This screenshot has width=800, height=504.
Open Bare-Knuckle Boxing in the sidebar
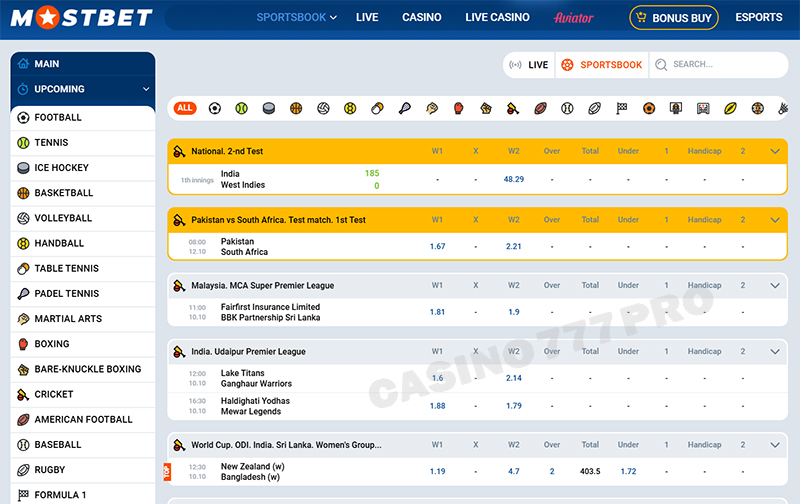(x=83, y=369)
